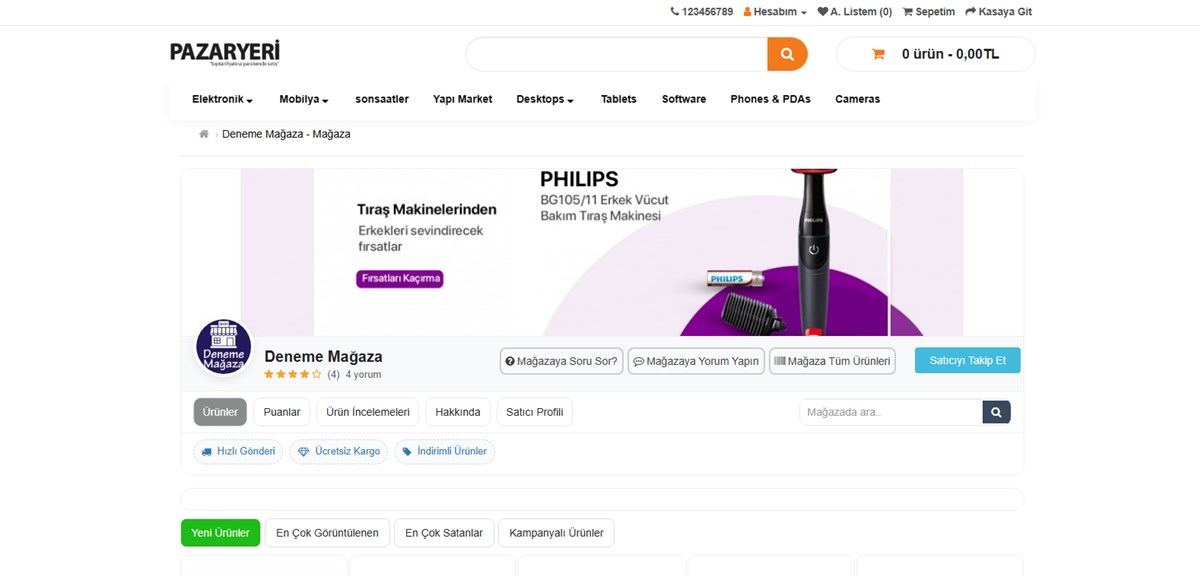Click the store star rating
This screenshot has width=1200, height=576.
pos(292,375)
